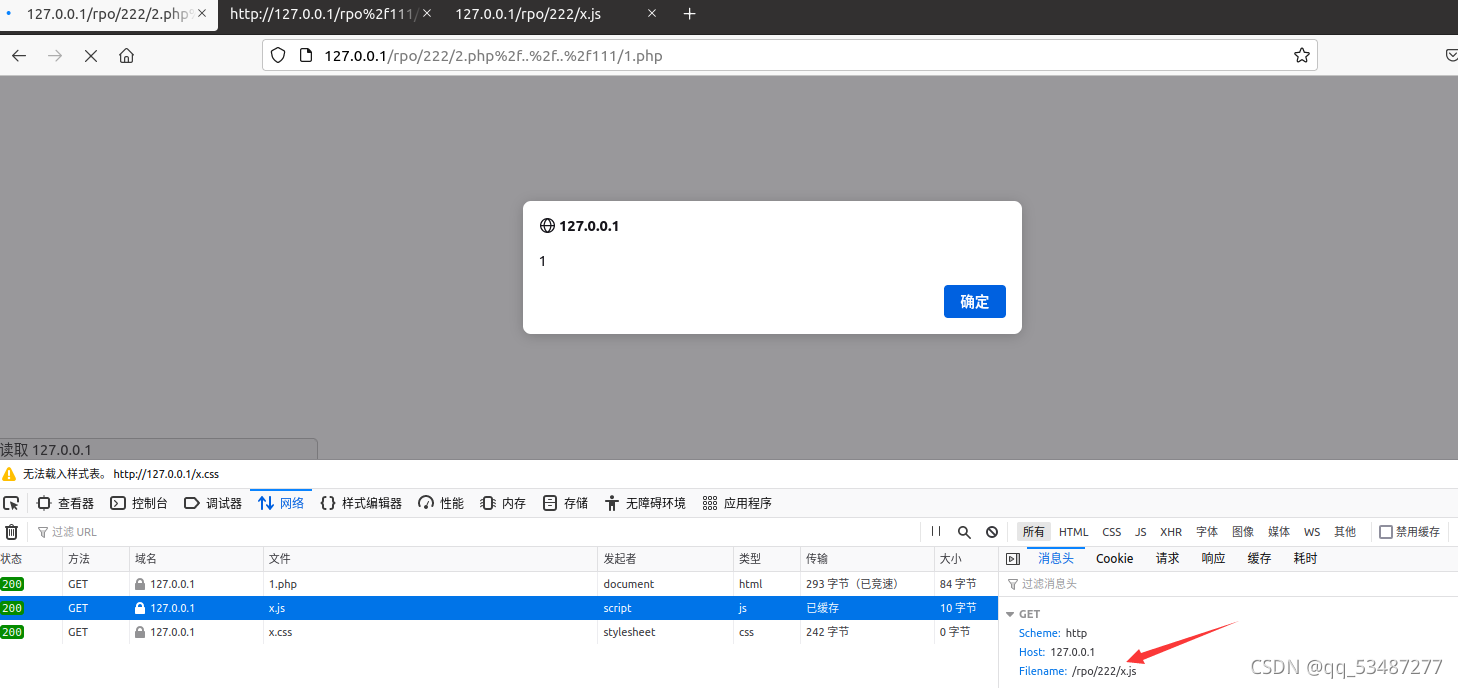The image size is (1458, 688).
Task: Open the 控制台 console panel
Action: click(x=139, y=503)
